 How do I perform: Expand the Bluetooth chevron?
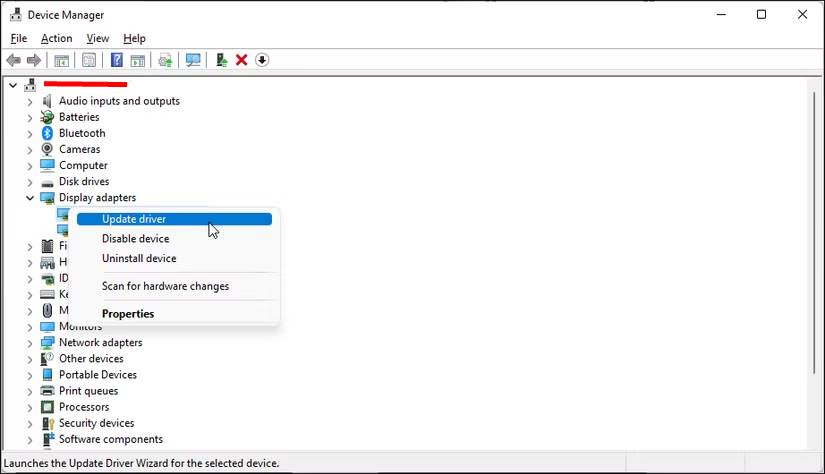coord(30,134)
